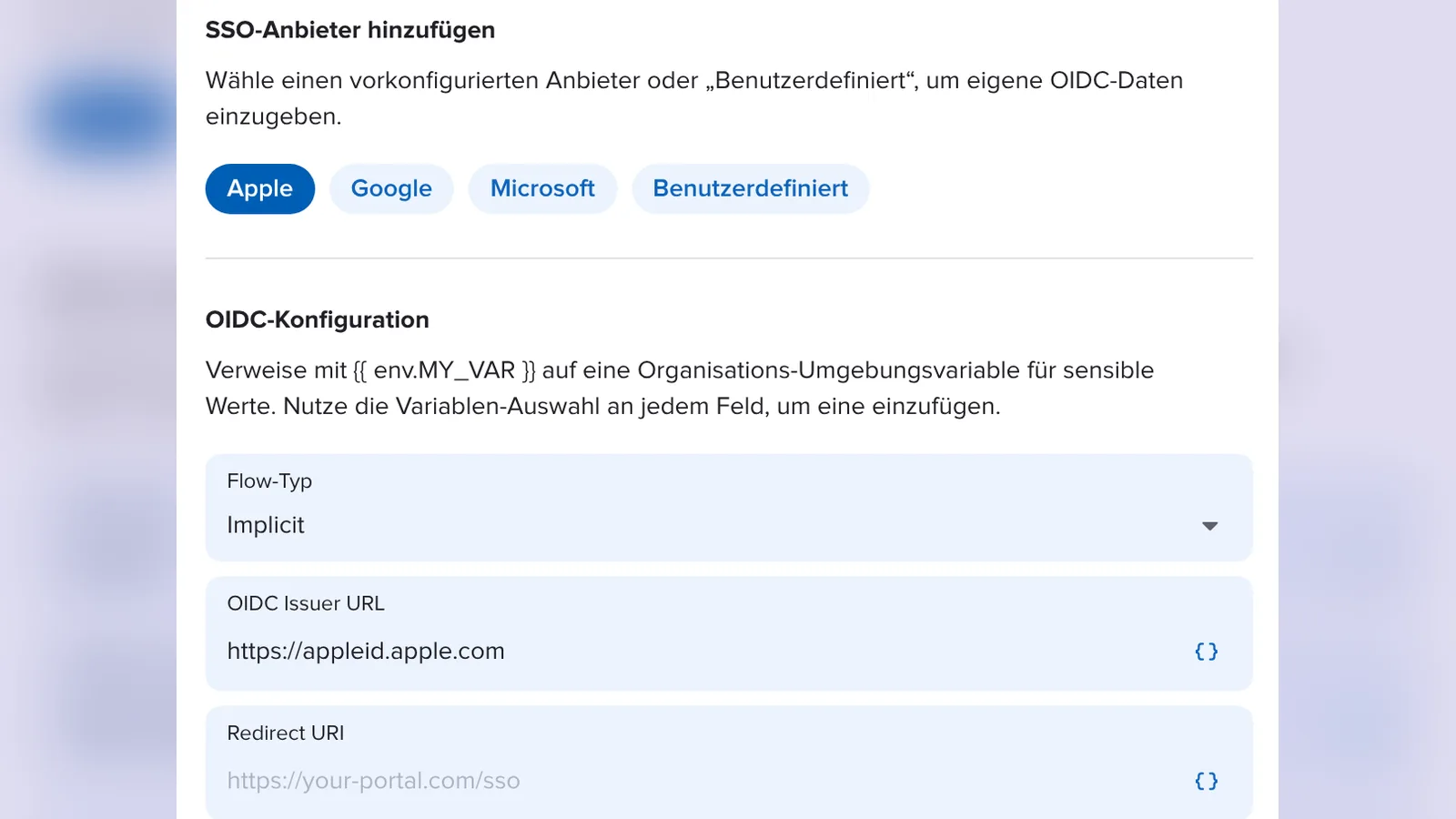Open variable picker for the Redirect URI field
Viewport: 1456px width, 819px height.
point(1207,781)
